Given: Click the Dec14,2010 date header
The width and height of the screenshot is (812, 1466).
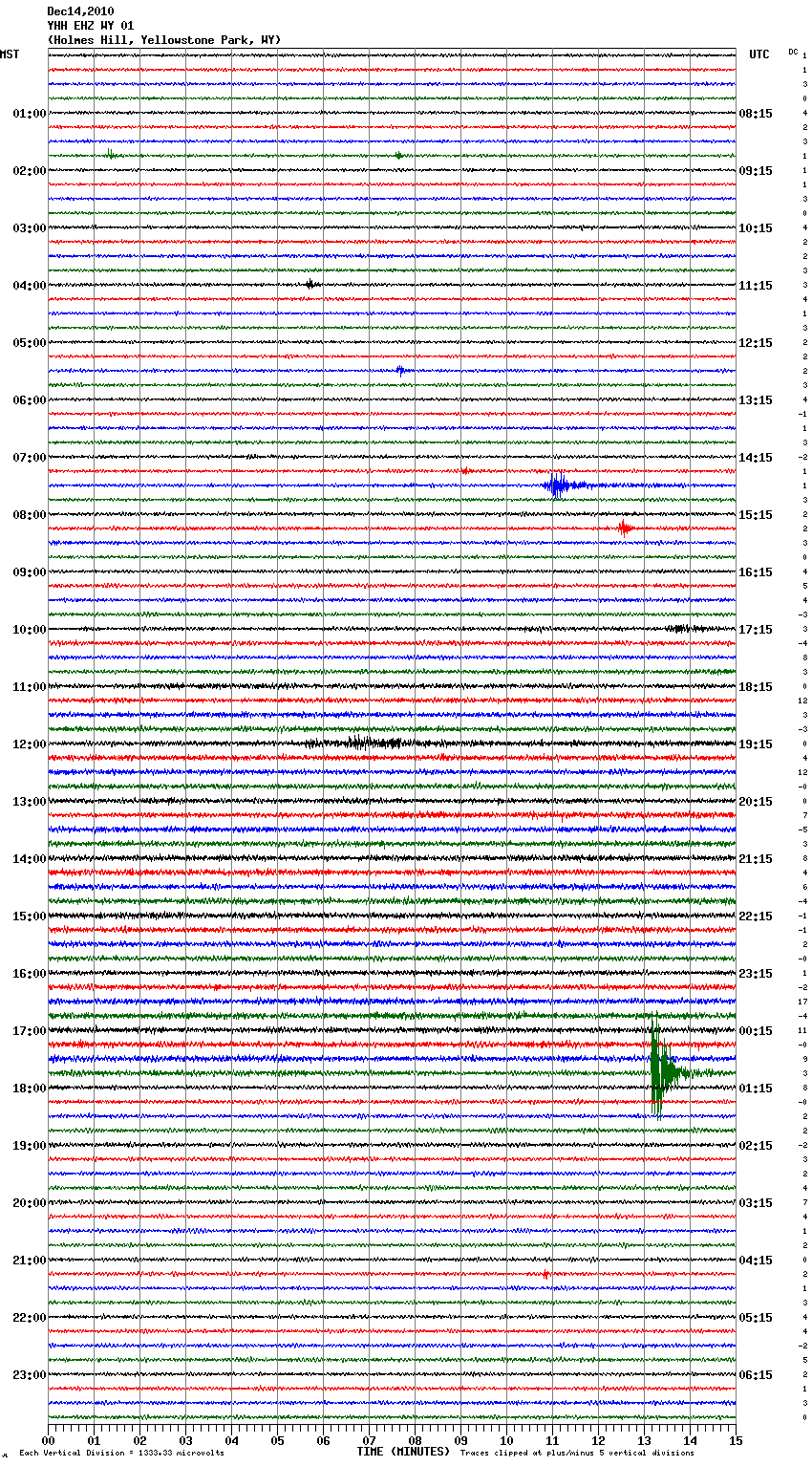Looking at the screenshot, I should pyautogui.click(x=80, y=11).
